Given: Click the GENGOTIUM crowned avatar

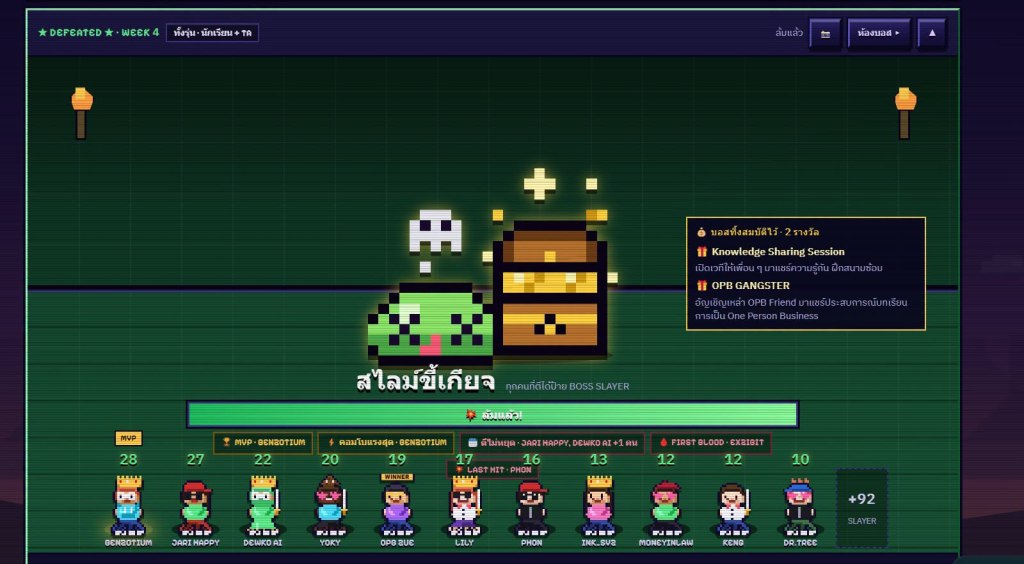Looking at the screenshot, I should [x=129, y=506].
